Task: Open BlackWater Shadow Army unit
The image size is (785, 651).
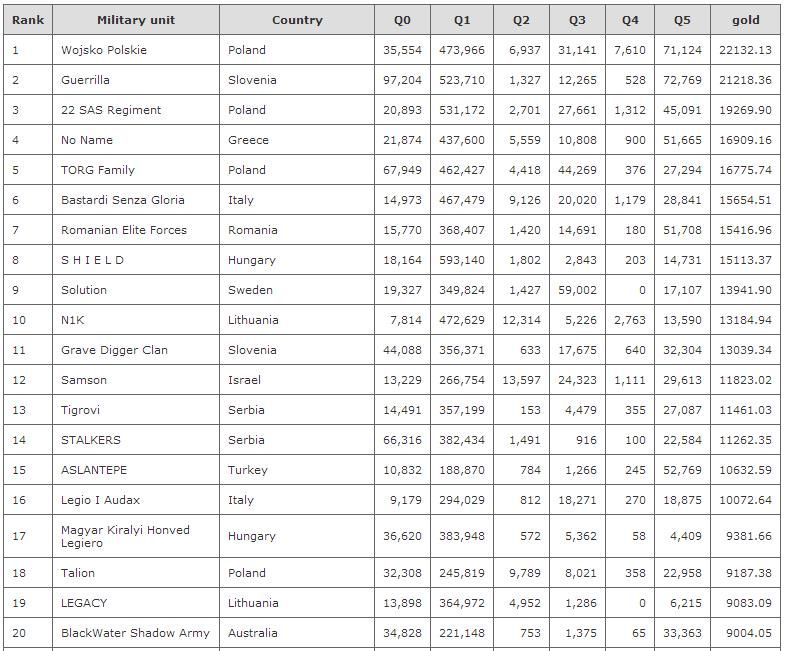Action: pyautogui.click(x=135, y=633)
